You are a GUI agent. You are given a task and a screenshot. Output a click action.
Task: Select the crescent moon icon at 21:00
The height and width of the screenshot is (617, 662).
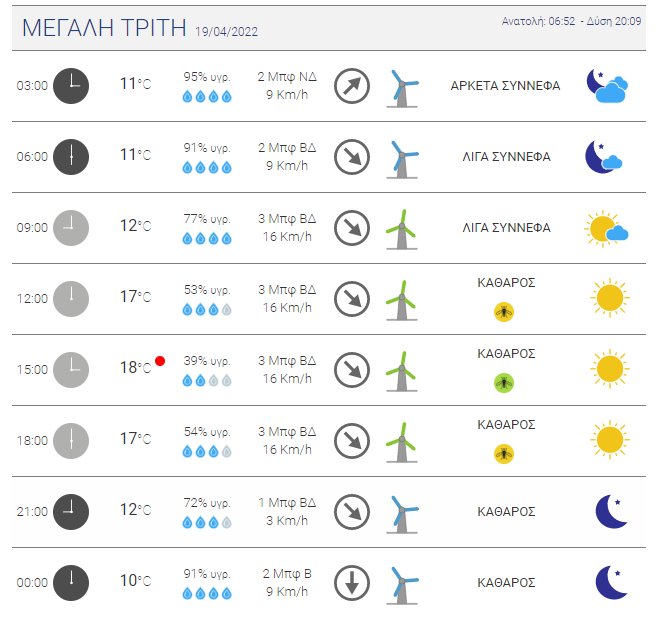[611, 511]
